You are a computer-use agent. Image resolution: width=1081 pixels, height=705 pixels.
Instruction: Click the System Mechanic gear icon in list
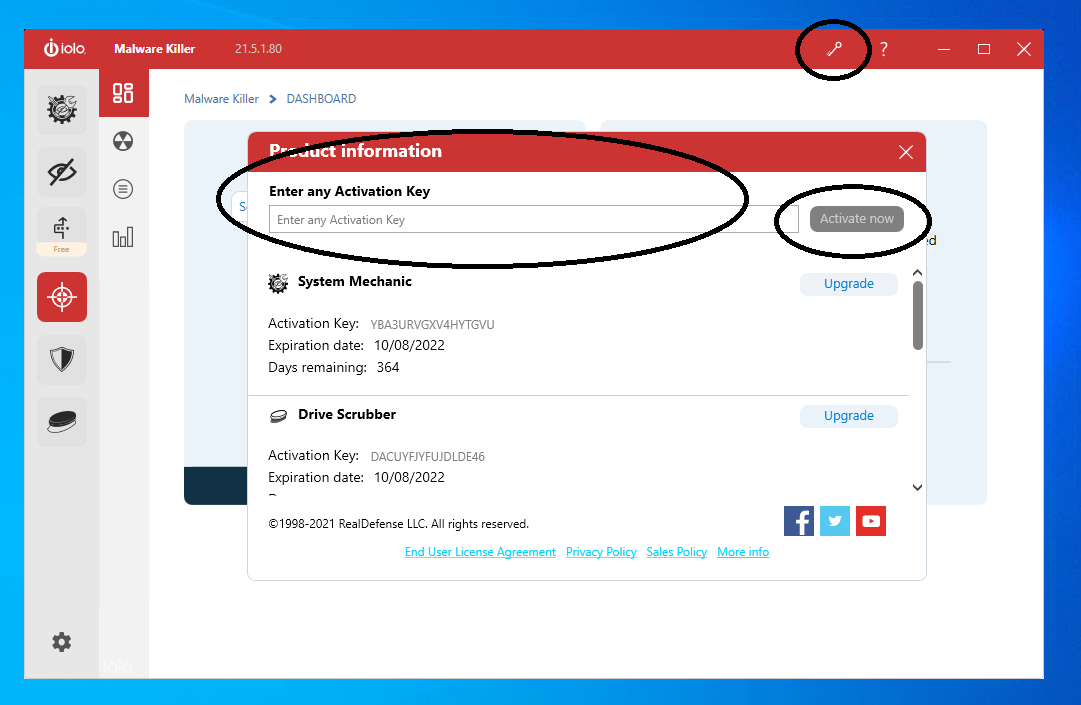[278, 283]
